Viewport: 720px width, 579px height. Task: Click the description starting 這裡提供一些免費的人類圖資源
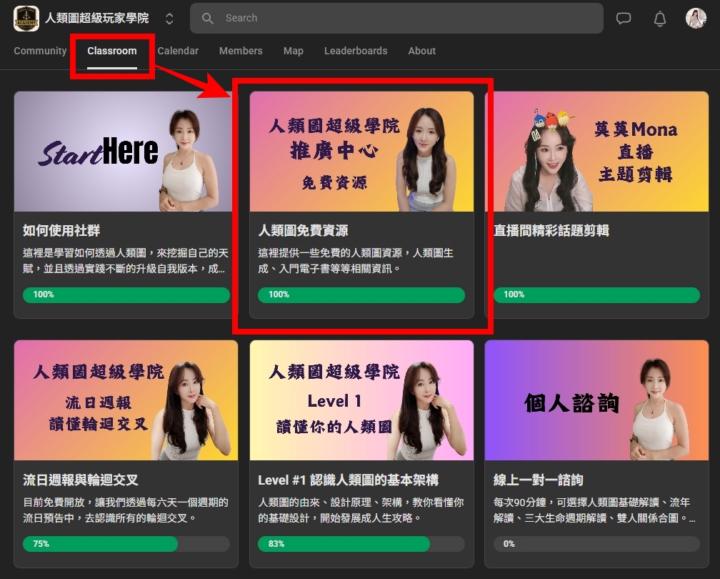(x=355, y=261)
